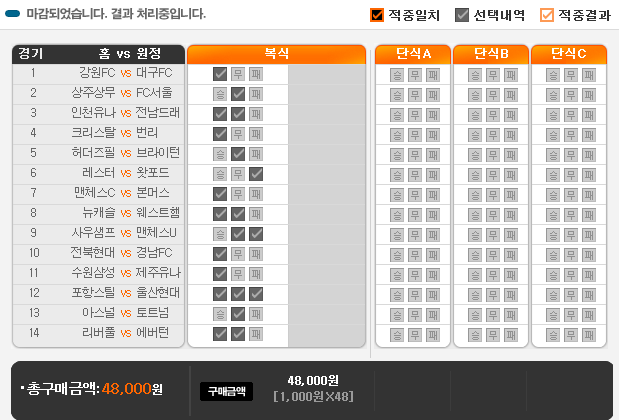Toggle 복식 패 box for game 6 레스터
The height and width of the screenshot is (420, 619).
(256, 173)
